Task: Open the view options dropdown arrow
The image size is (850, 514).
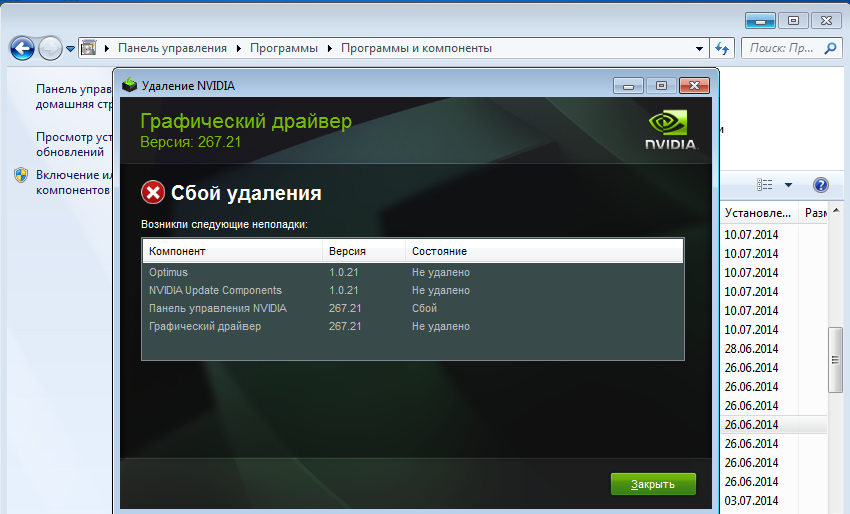Action: [788, 185]
